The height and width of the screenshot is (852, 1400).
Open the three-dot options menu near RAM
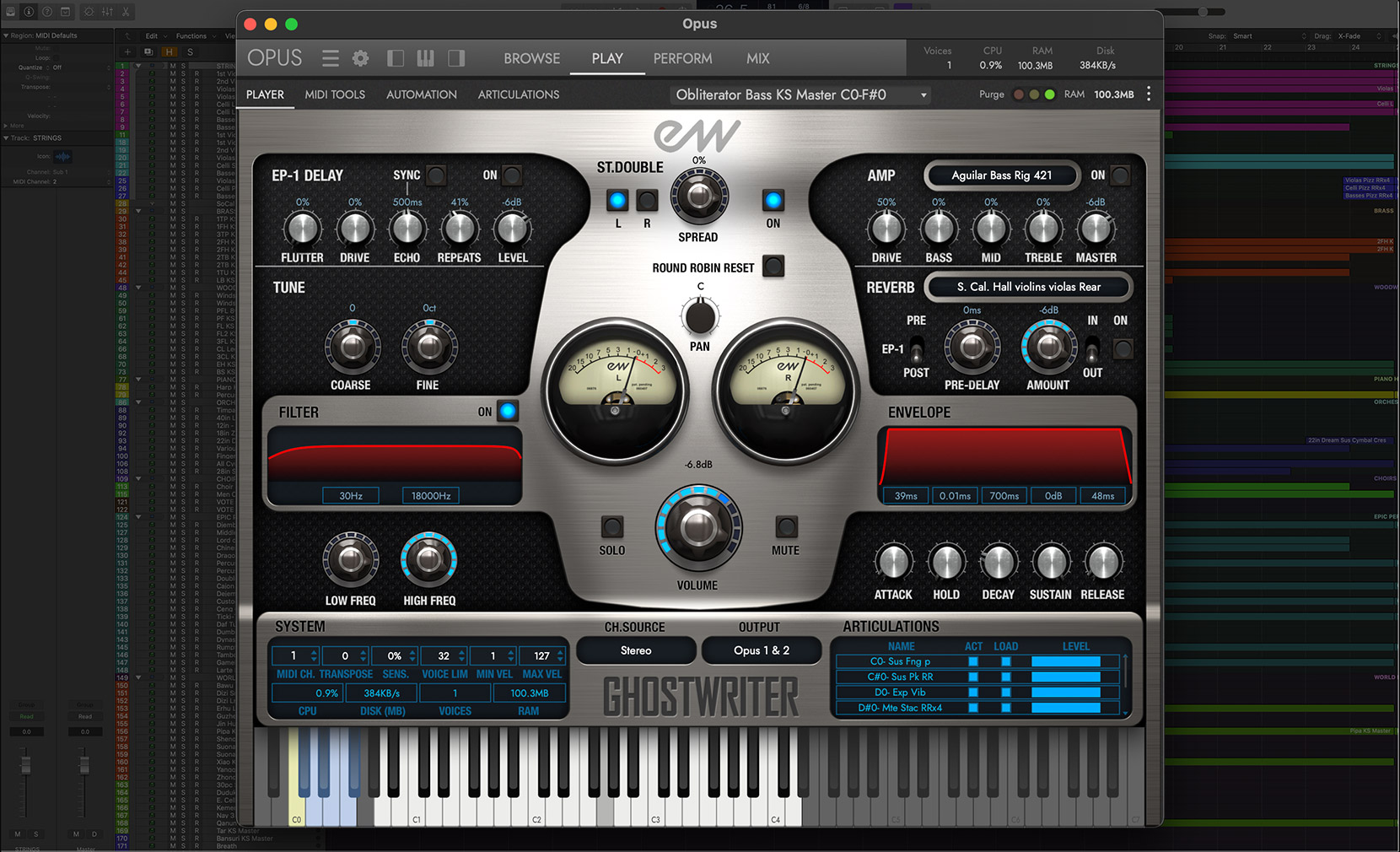pos(1149,94)
